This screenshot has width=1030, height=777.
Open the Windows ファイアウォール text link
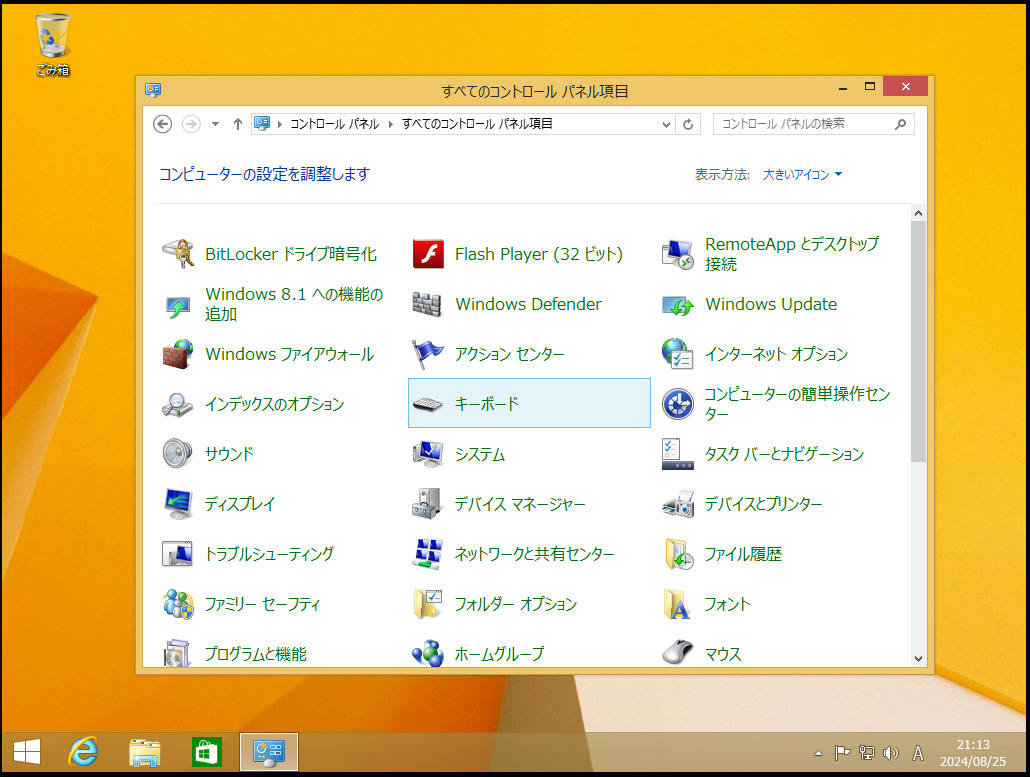290,354
